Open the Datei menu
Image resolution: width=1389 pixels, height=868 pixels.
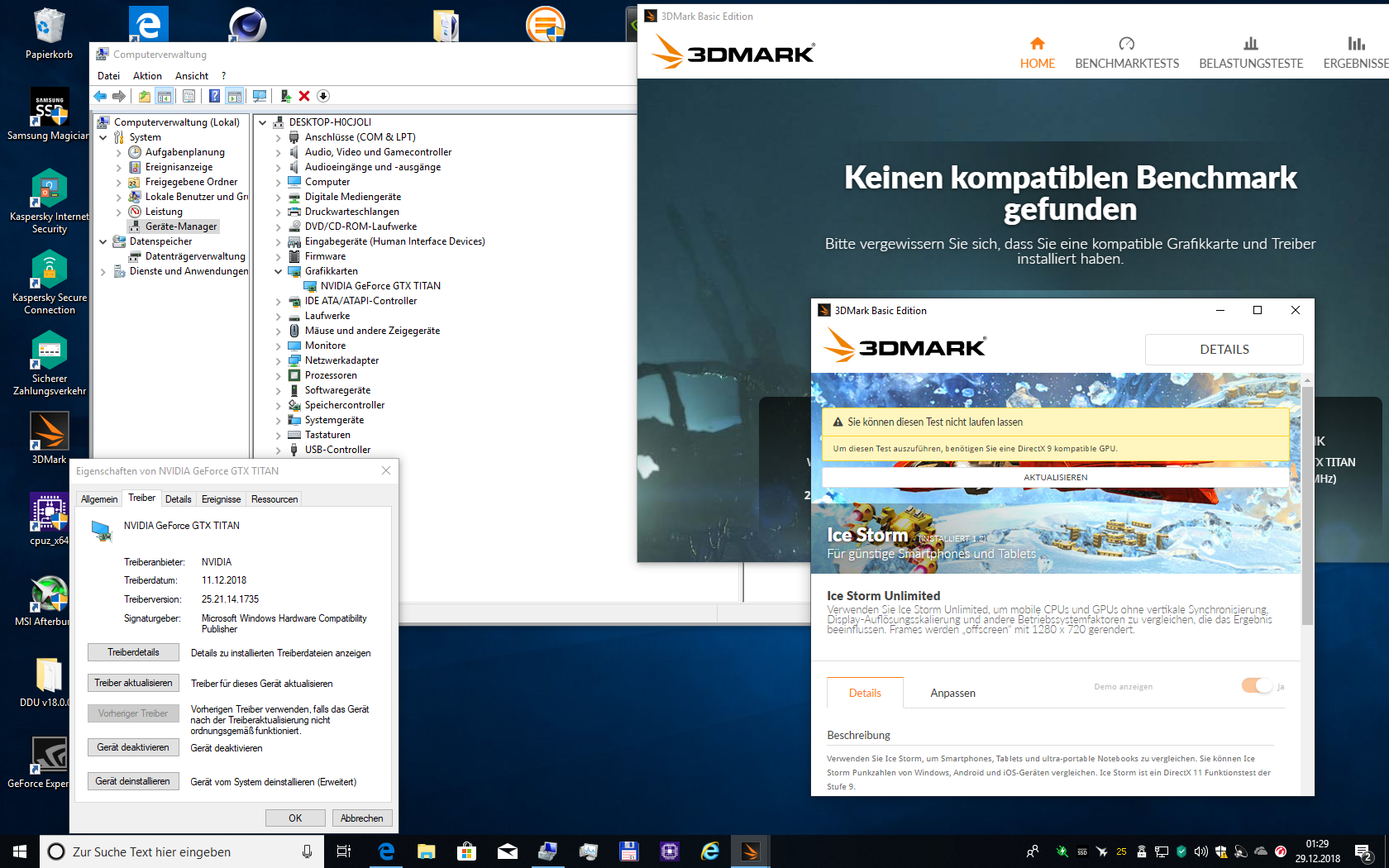tap(108, 75)
